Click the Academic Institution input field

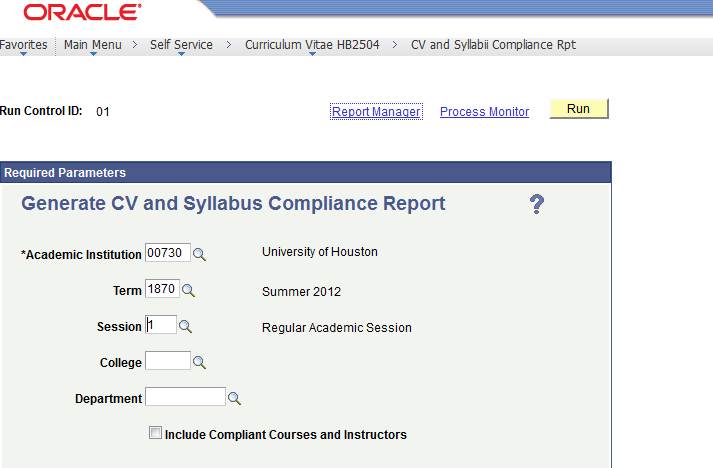[x=167, y=253]
